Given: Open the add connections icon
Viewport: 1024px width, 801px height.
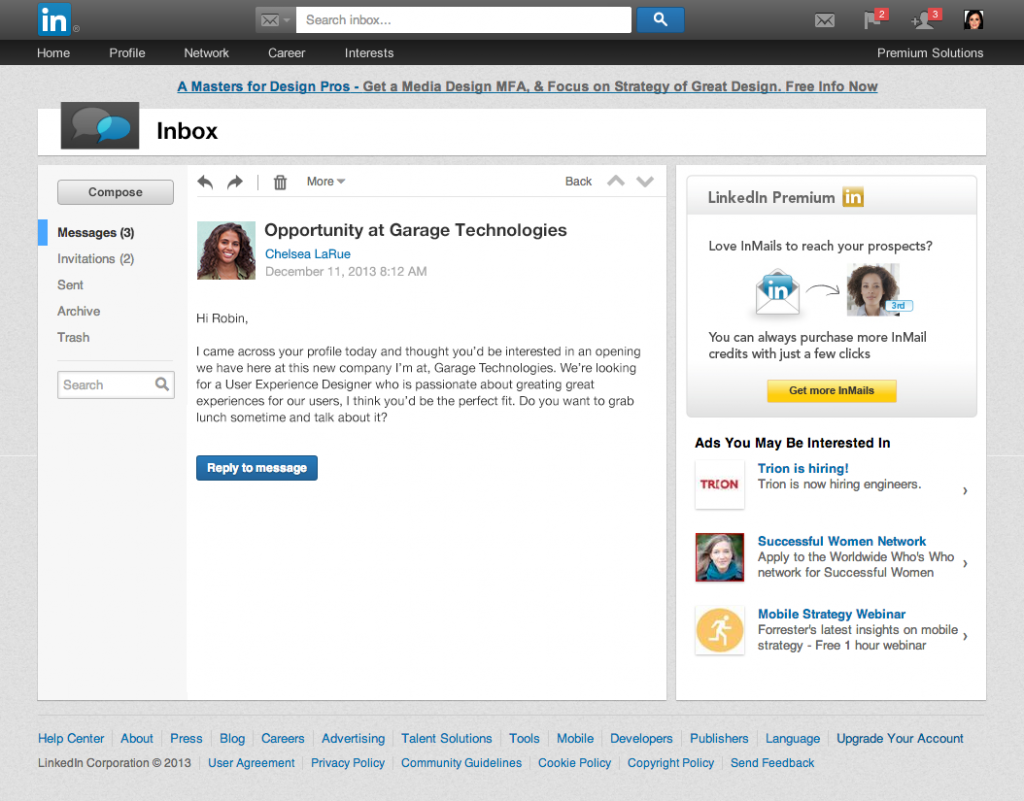Looking at the screenshot, I should coord(925,19).
